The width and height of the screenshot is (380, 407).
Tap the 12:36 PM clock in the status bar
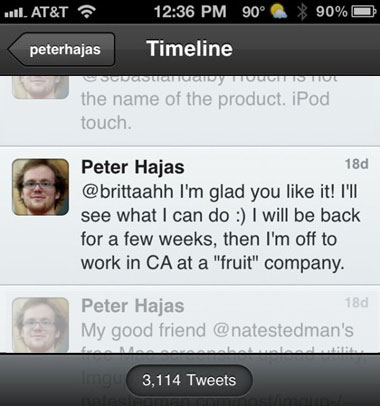pyautogui.click(x=190, y=12)
